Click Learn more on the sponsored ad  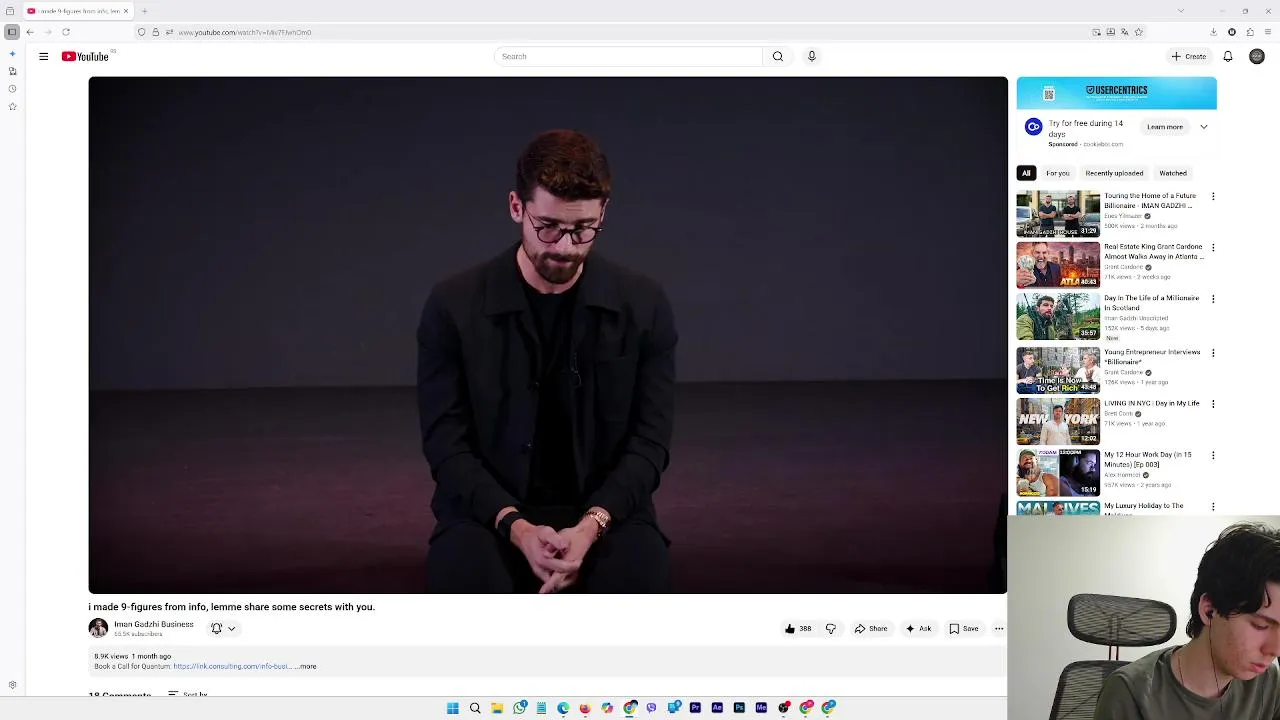(1165, 127)
